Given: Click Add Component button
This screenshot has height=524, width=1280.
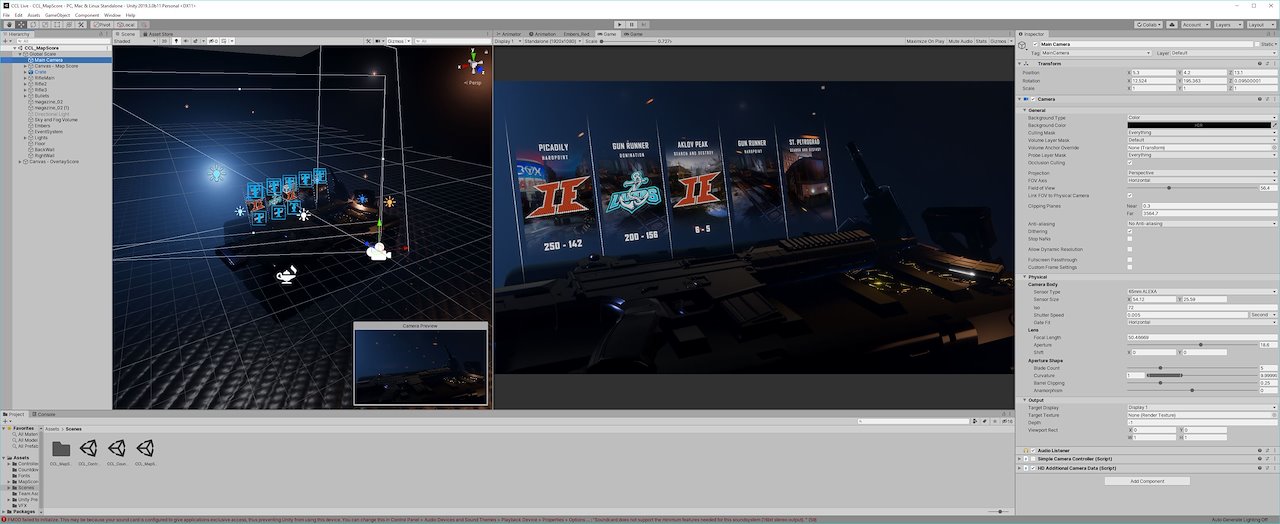Looking at the screenshot, I should pyautogui.click(x=1147, y=481).
